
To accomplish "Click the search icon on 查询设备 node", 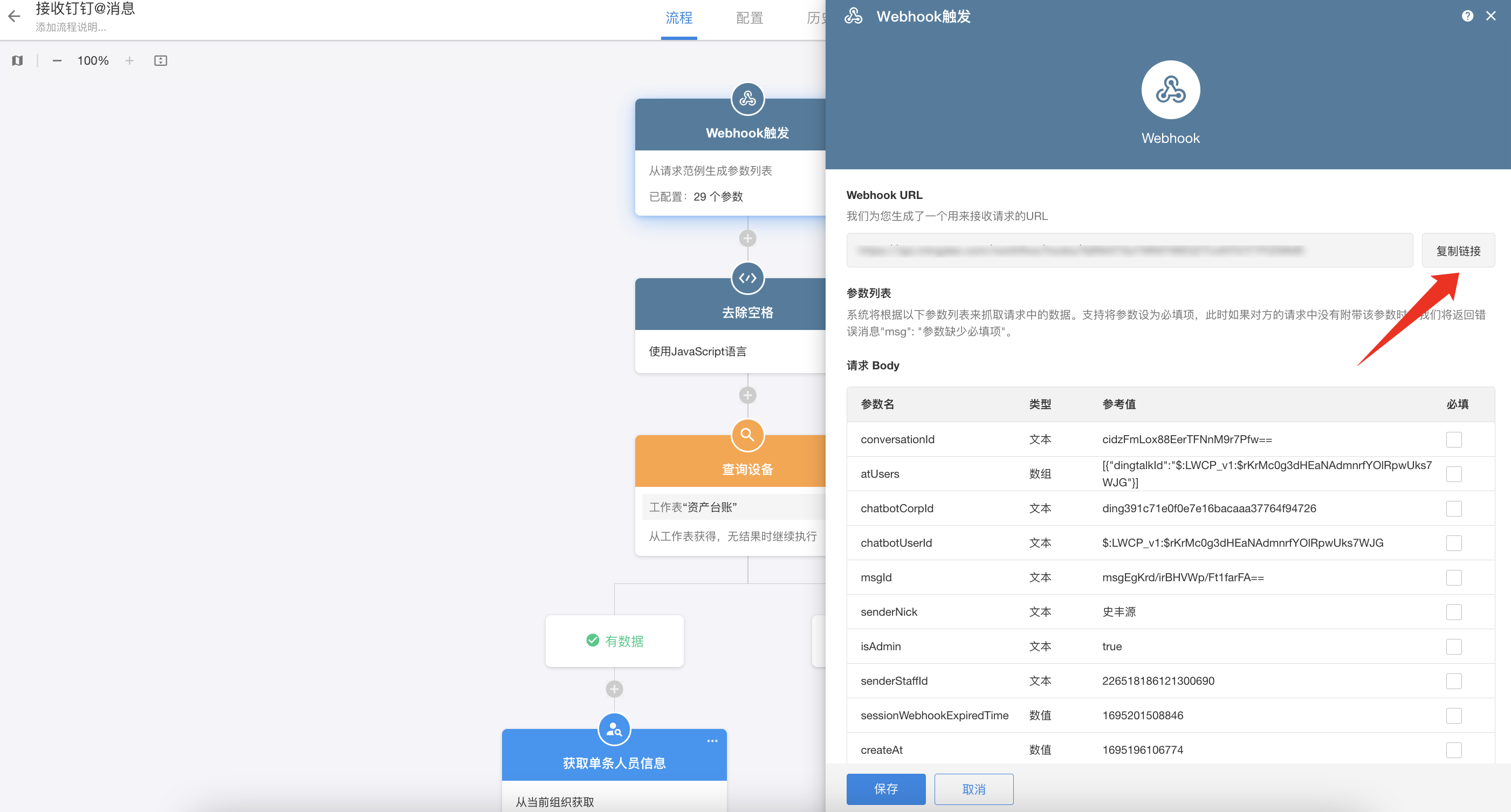I will [747, 435].
